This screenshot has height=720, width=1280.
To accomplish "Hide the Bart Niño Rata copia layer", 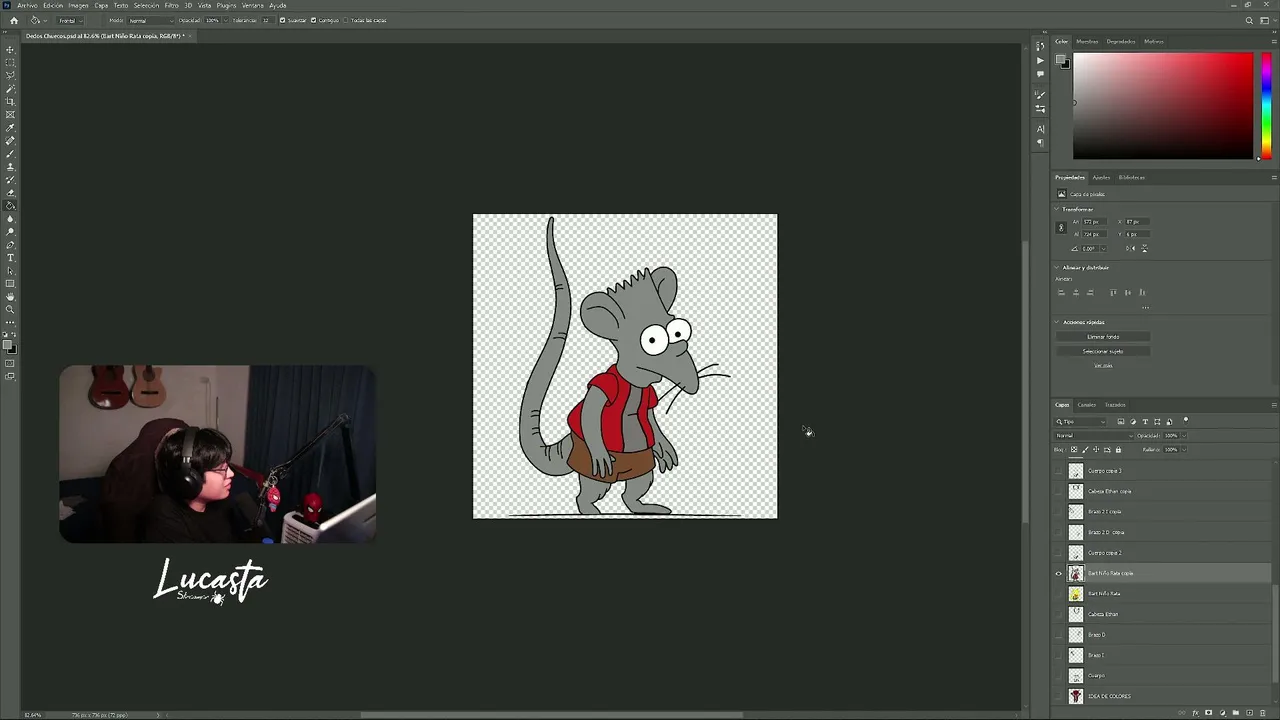I will tap(1059, 573).
